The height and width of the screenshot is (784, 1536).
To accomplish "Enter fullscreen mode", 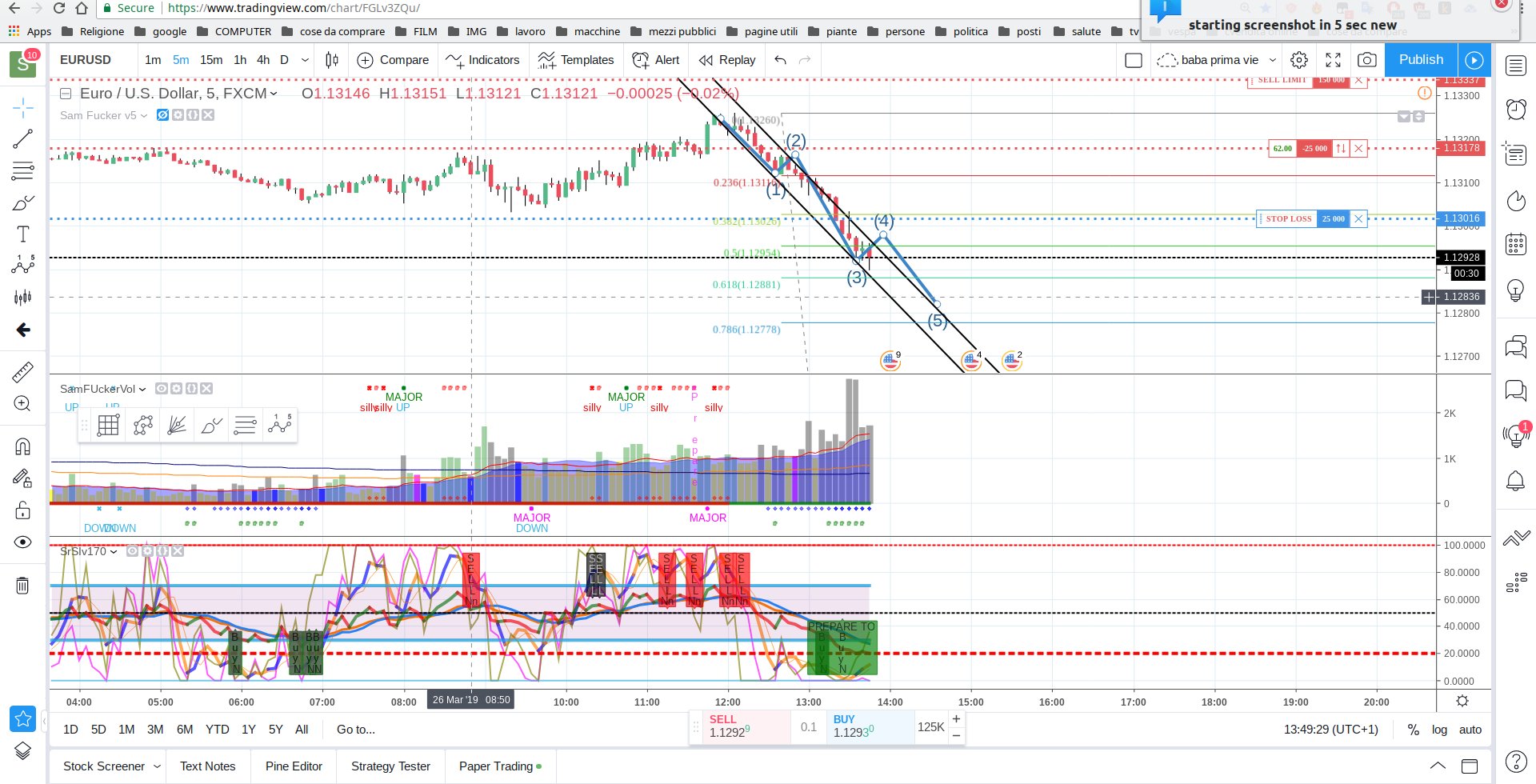I will (x=1333, y=60).
